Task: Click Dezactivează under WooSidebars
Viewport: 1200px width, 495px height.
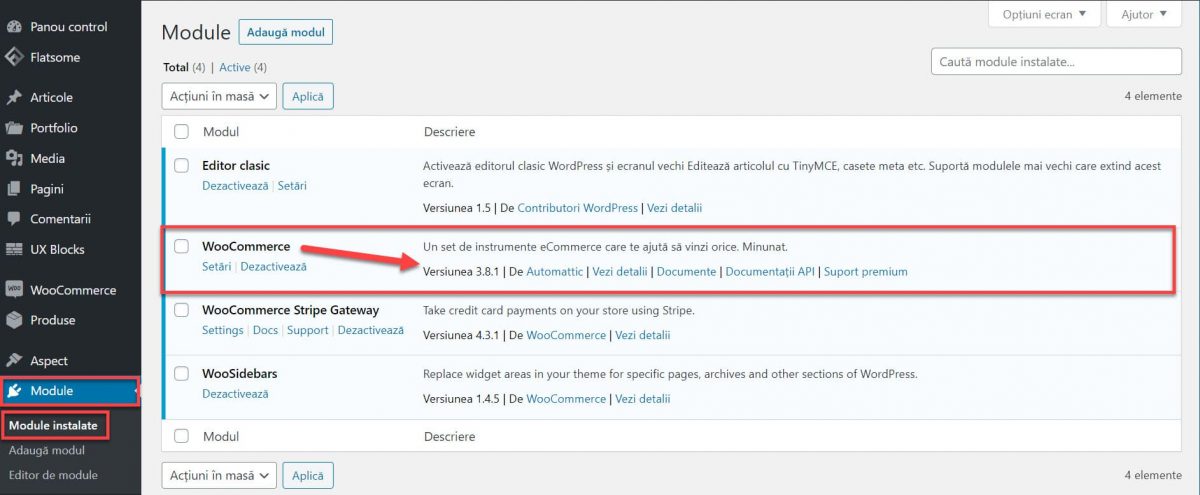Action: pos(235,394)
